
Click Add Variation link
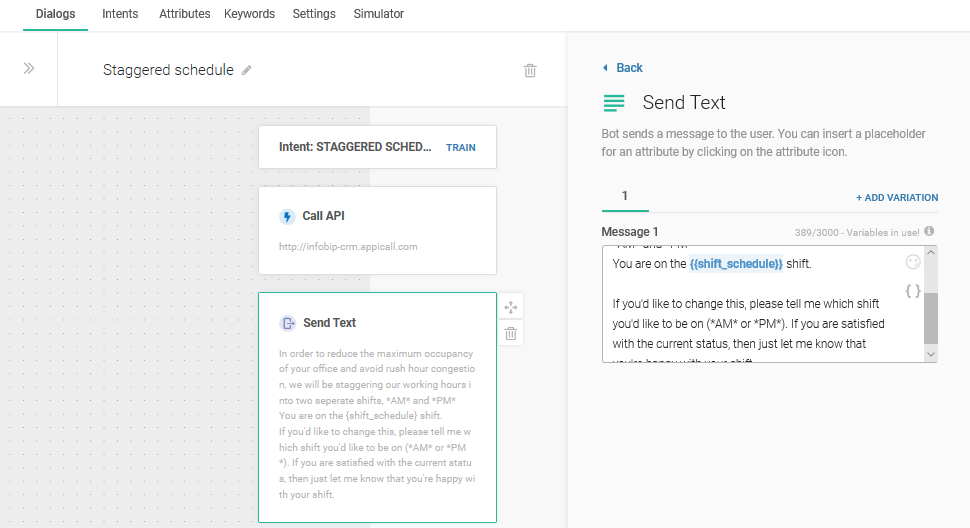pos(897,198)
